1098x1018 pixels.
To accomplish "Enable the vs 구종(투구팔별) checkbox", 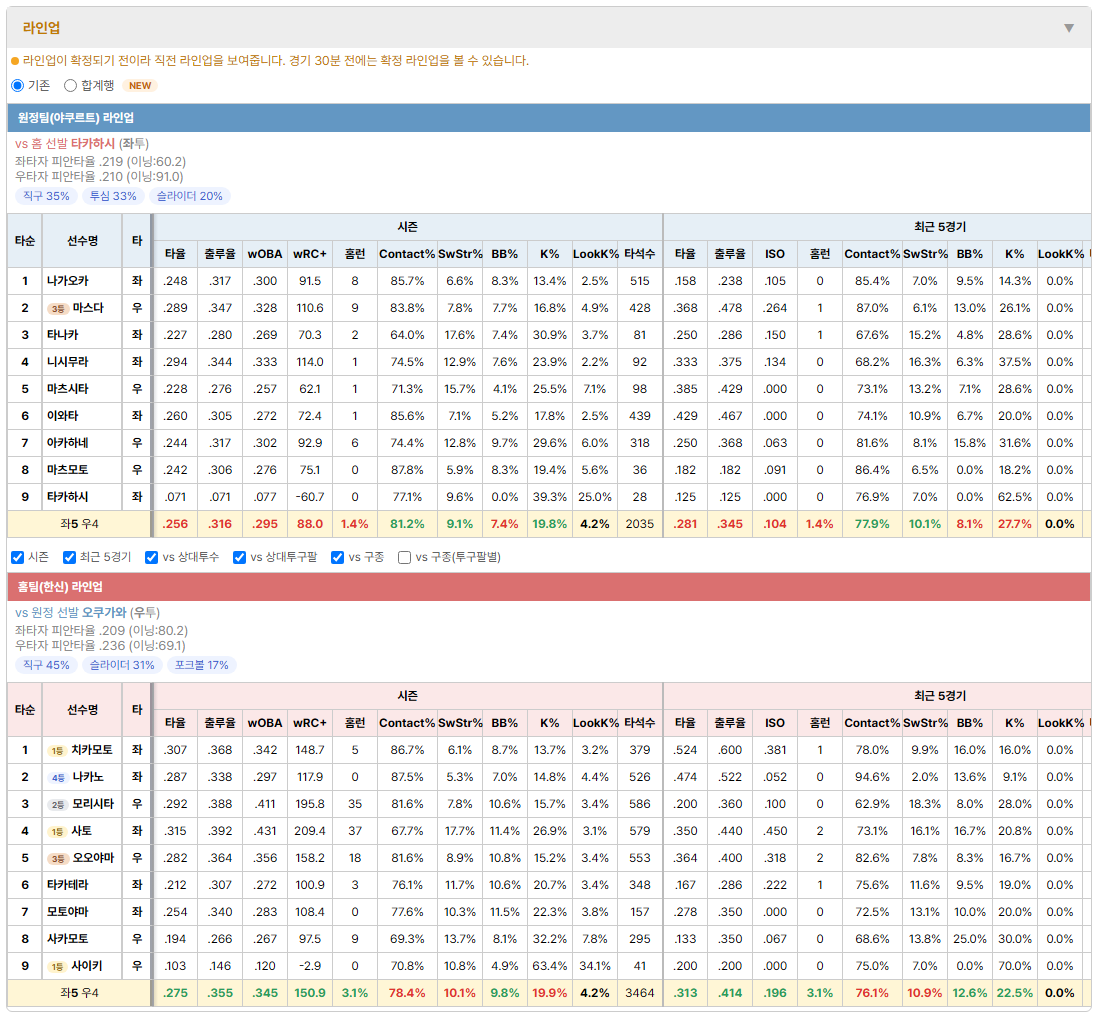I will click(x=404, y=557).
